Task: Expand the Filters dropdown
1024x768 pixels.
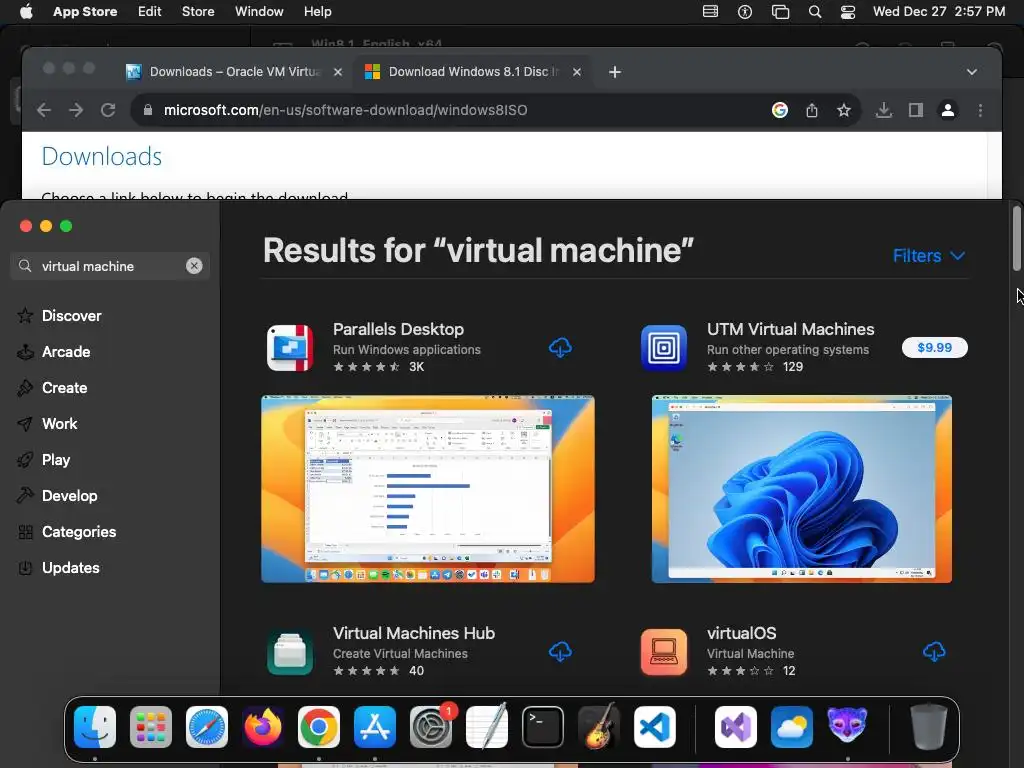Action: (929, 256)
